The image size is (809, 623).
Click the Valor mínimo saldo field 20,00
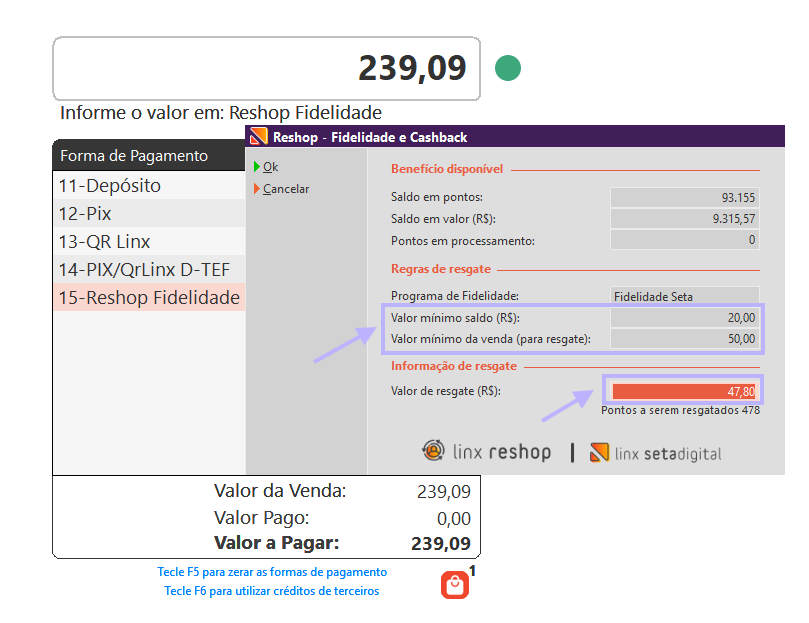click(685, 317)
